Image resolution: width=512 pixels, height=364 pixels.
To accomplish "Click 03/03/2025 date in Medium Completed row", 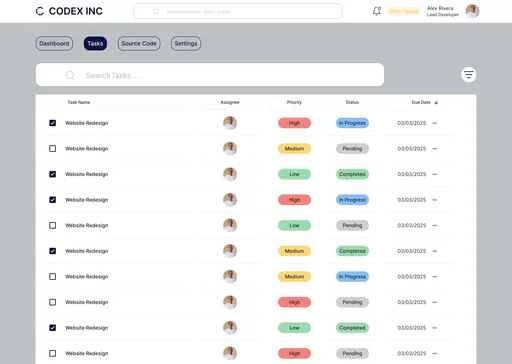I will click(412, 251).
